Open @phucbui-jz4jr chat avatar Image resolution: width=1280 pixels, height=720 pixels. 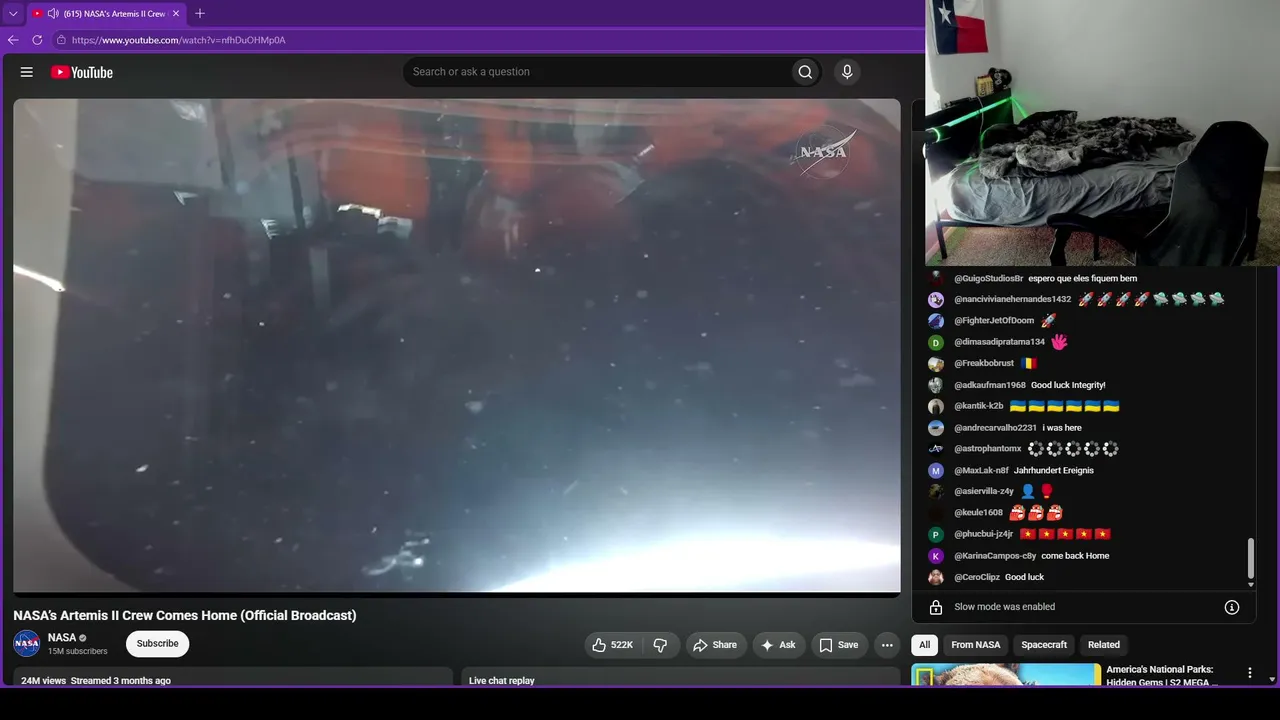[936, 535]
